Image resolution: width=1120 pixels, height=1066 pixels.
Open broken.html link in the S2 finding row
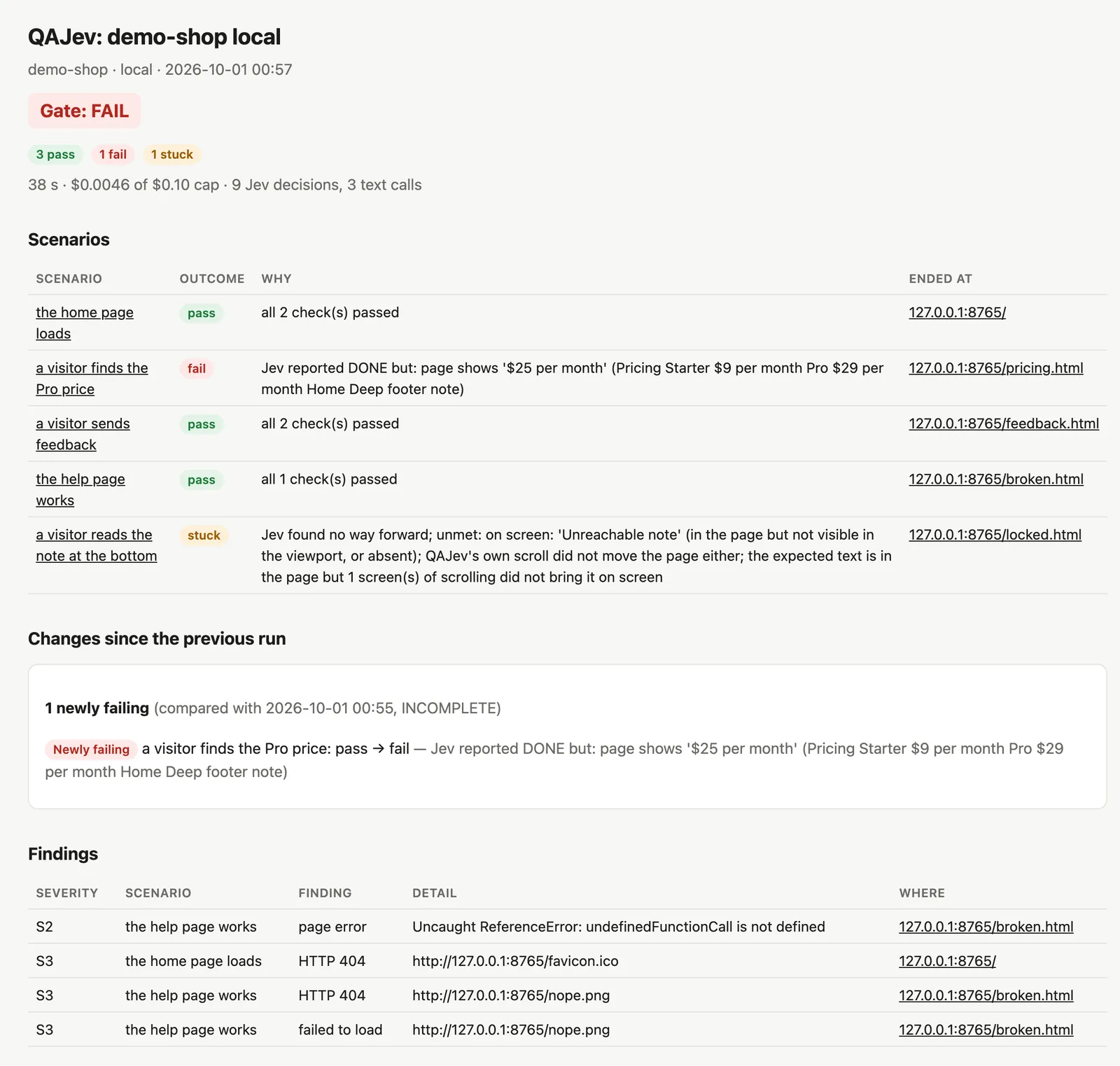(x=986, y=927)
